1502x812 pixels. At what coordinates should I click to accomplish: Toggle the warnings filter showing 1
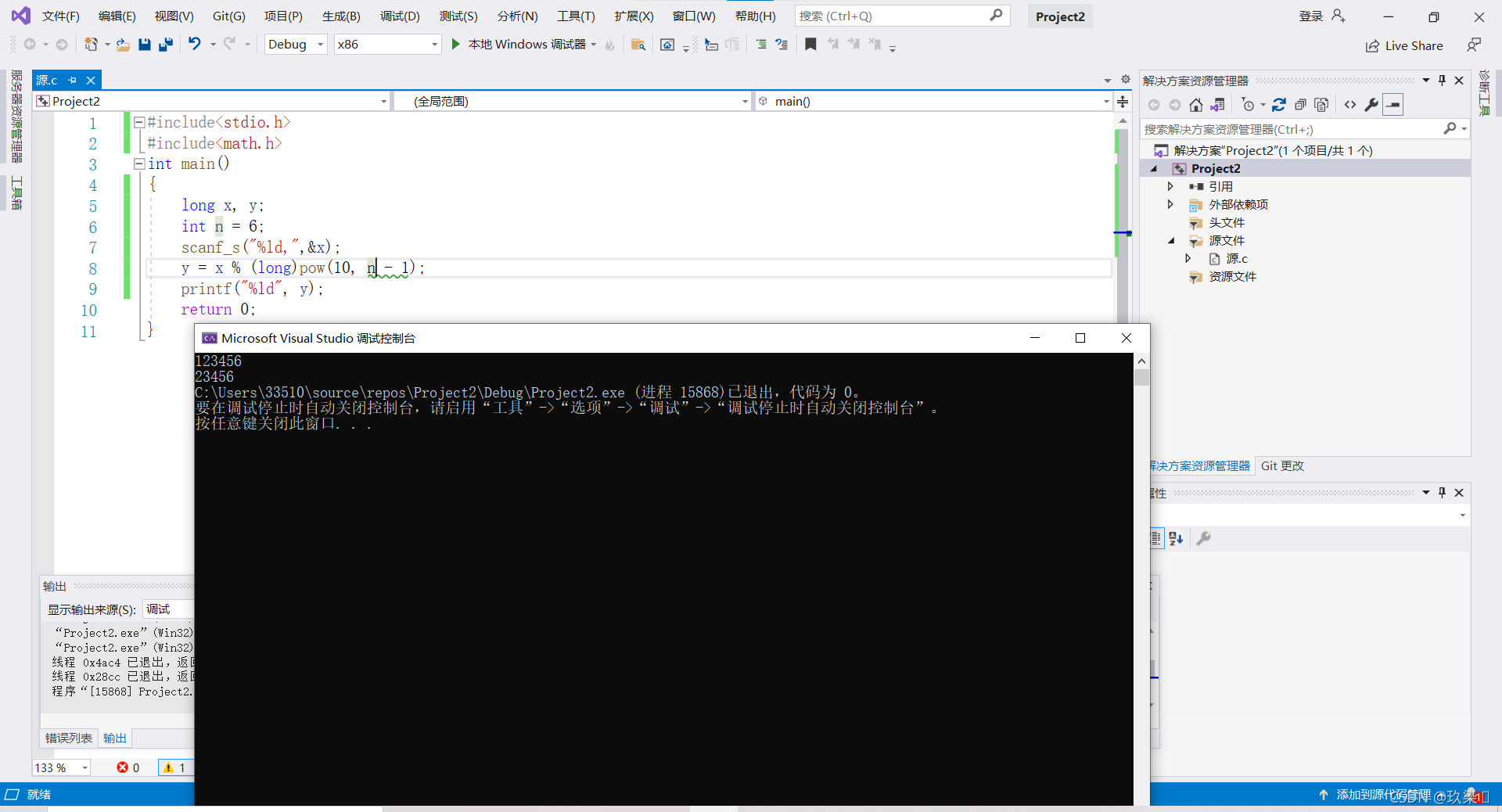tap(175, 768)
